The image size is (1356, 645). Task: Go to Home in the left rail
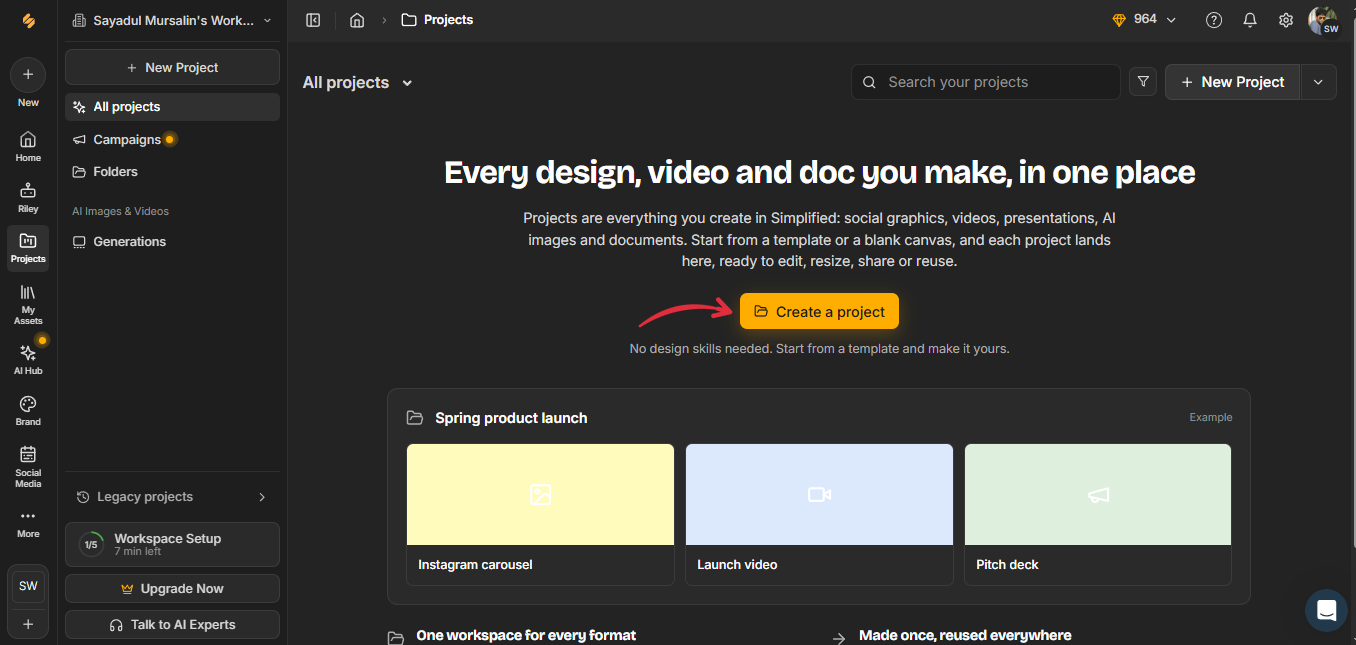pos(28,146)
